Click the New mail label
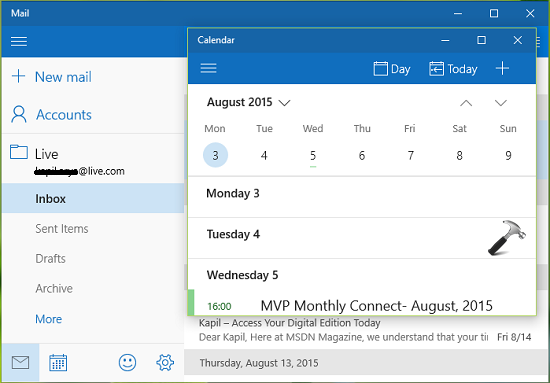The image size is (550, 383). click(x=63, y=77)
